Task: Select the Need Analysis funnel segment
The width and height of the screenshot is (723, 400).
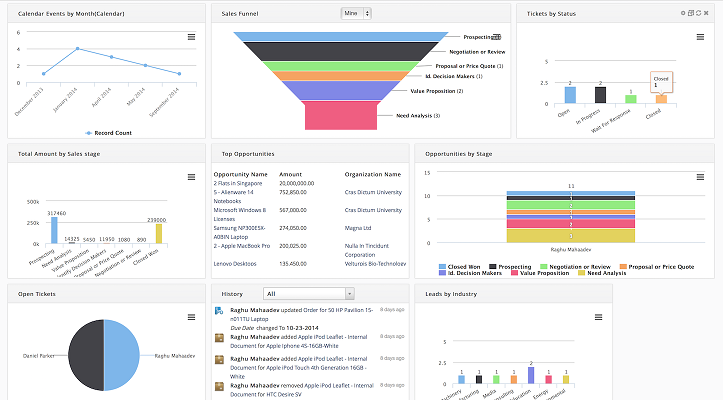Action: pyautogui.click(x=346, y=115)
